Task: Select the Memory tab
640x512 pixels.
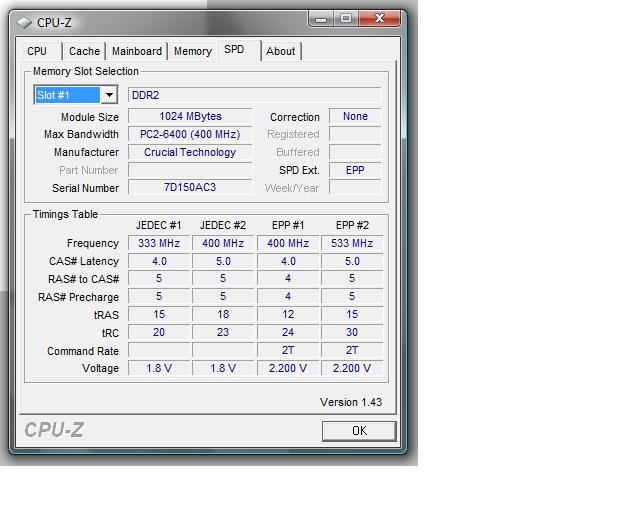Action: 193,51
